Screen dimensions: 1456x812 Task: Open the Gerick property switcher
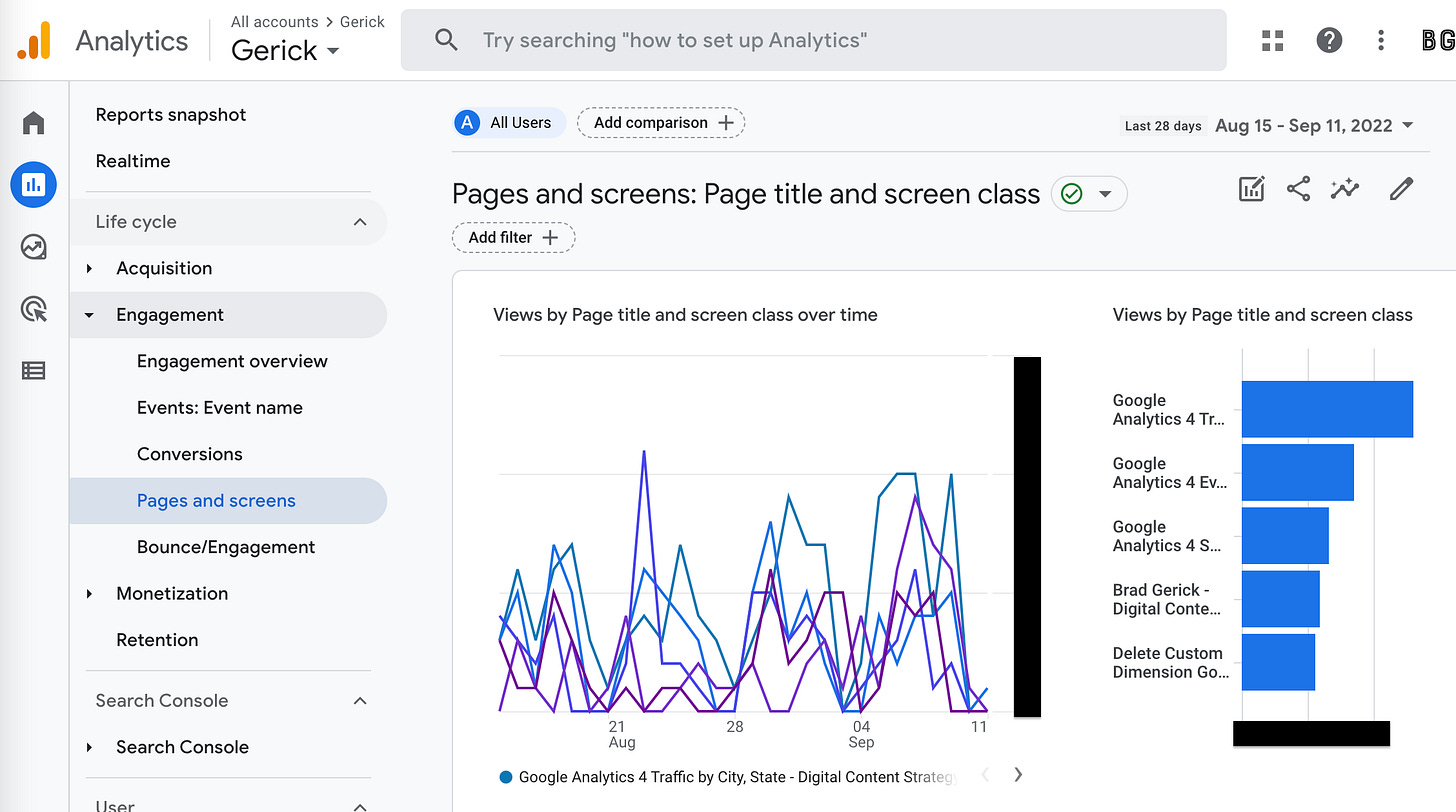(283, 50)
